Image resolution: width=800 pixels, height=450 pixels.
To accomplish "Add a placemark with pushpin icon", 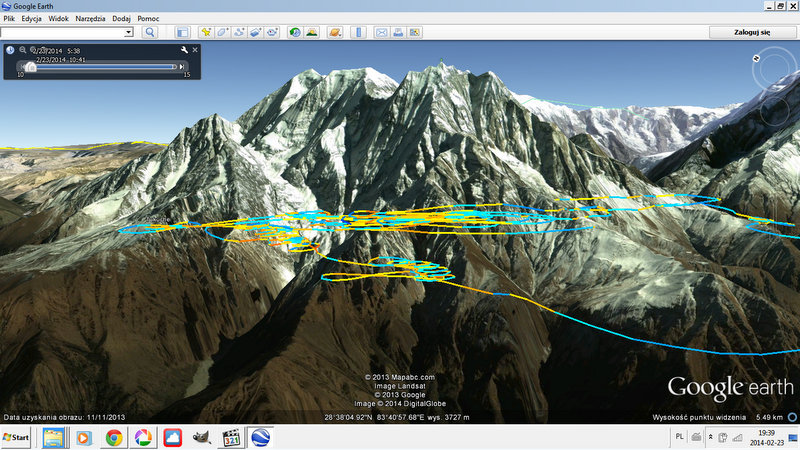I will tap(206, 32).
